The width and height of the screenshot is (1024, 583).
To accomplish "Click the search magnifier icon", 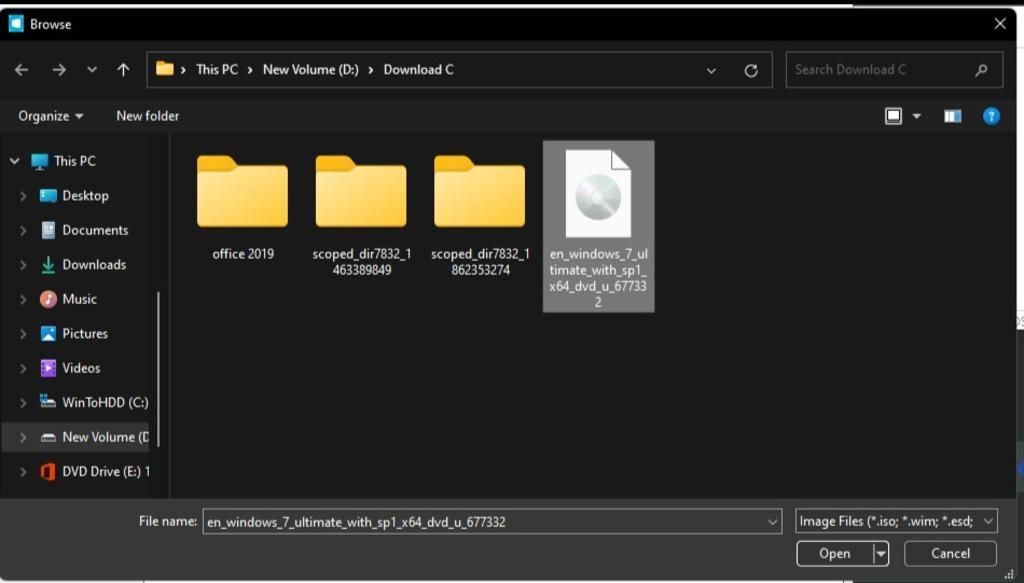I will click(981, 70).
